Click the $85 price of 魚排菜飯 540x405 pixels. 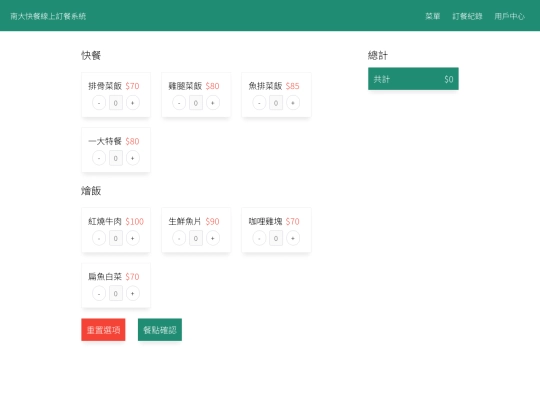point(293,86)
